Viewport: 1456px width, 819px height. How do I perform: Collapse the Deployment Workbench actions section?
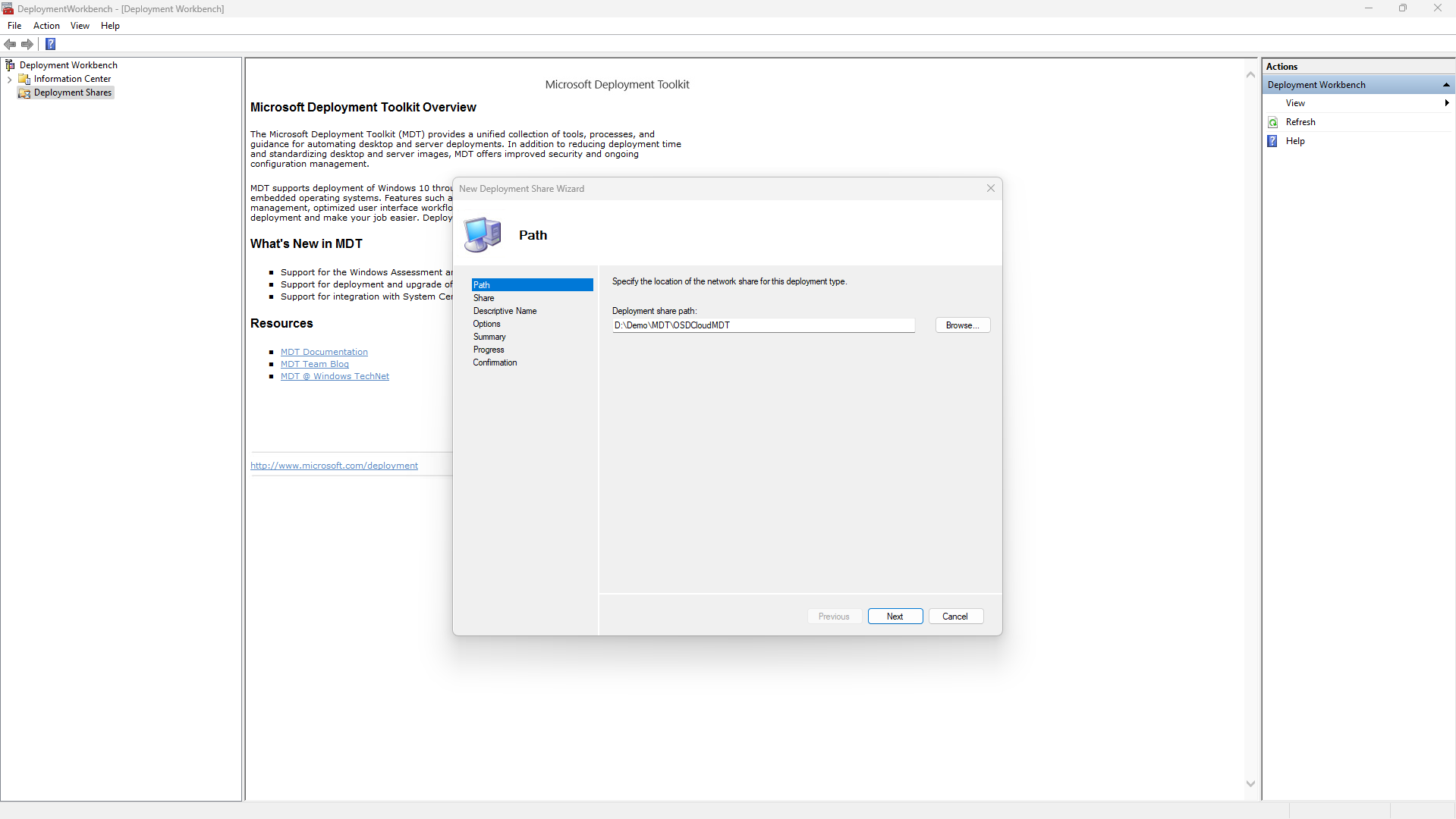point(1446,85)
